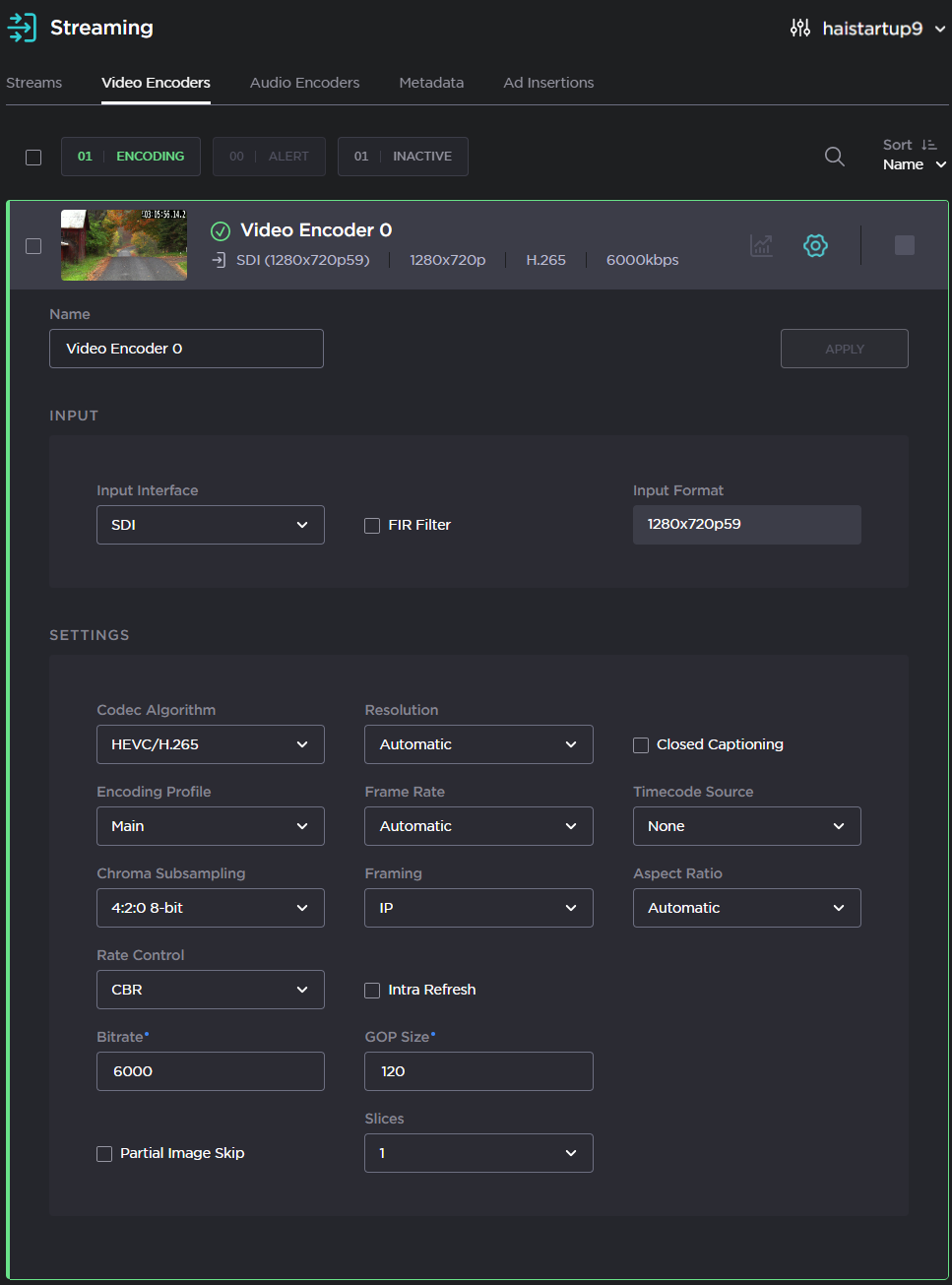Click the INACTIVE filter button
This screenshot has width=952, height=1285.
(x=403, y=156)
